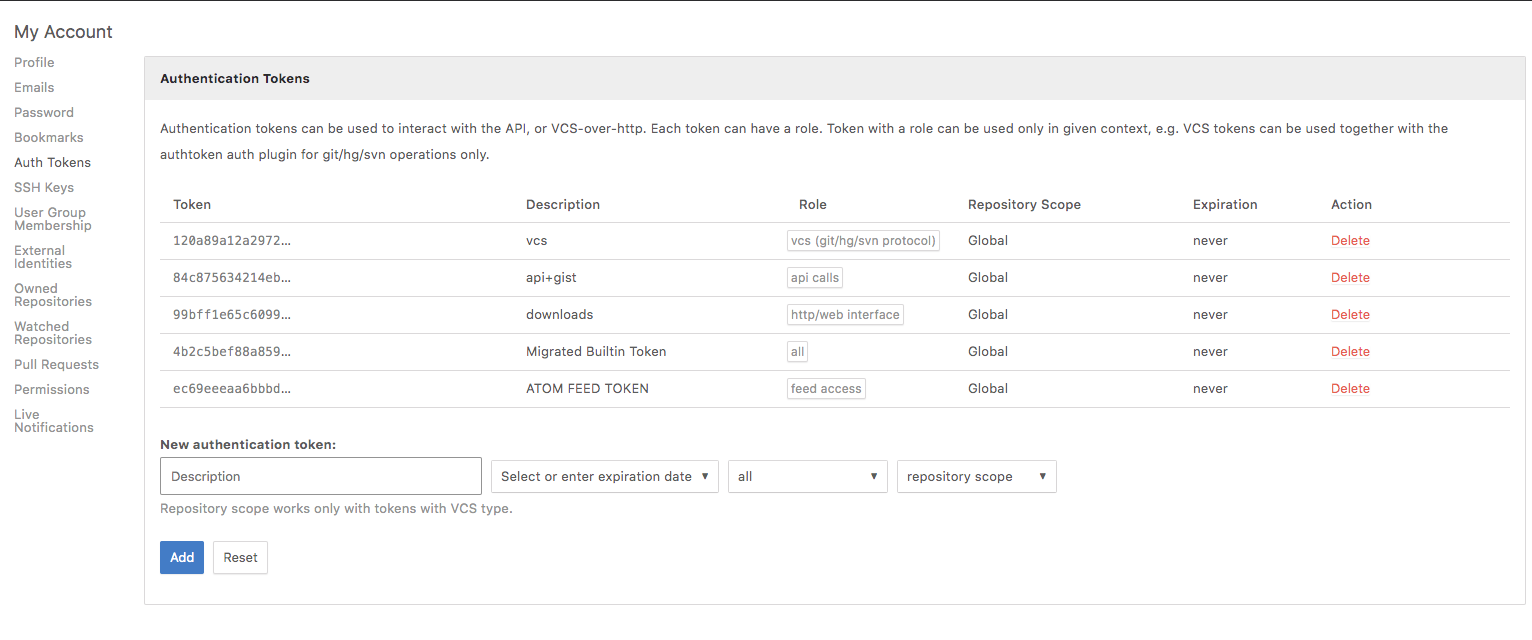Go to the Emails section
This screenshot has width=1532, height=640.
(x=34, y=87)
